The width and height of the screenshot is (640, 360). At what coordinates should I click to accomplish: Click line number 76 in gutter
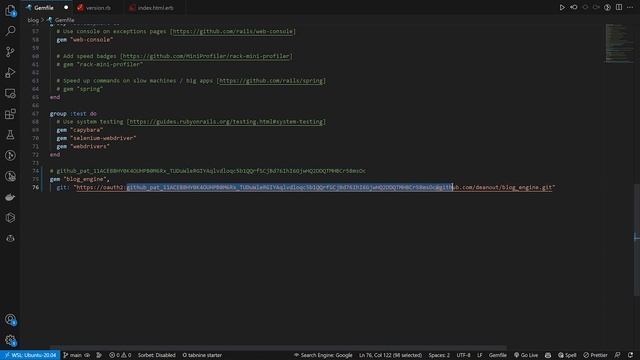tap(36, 187)
